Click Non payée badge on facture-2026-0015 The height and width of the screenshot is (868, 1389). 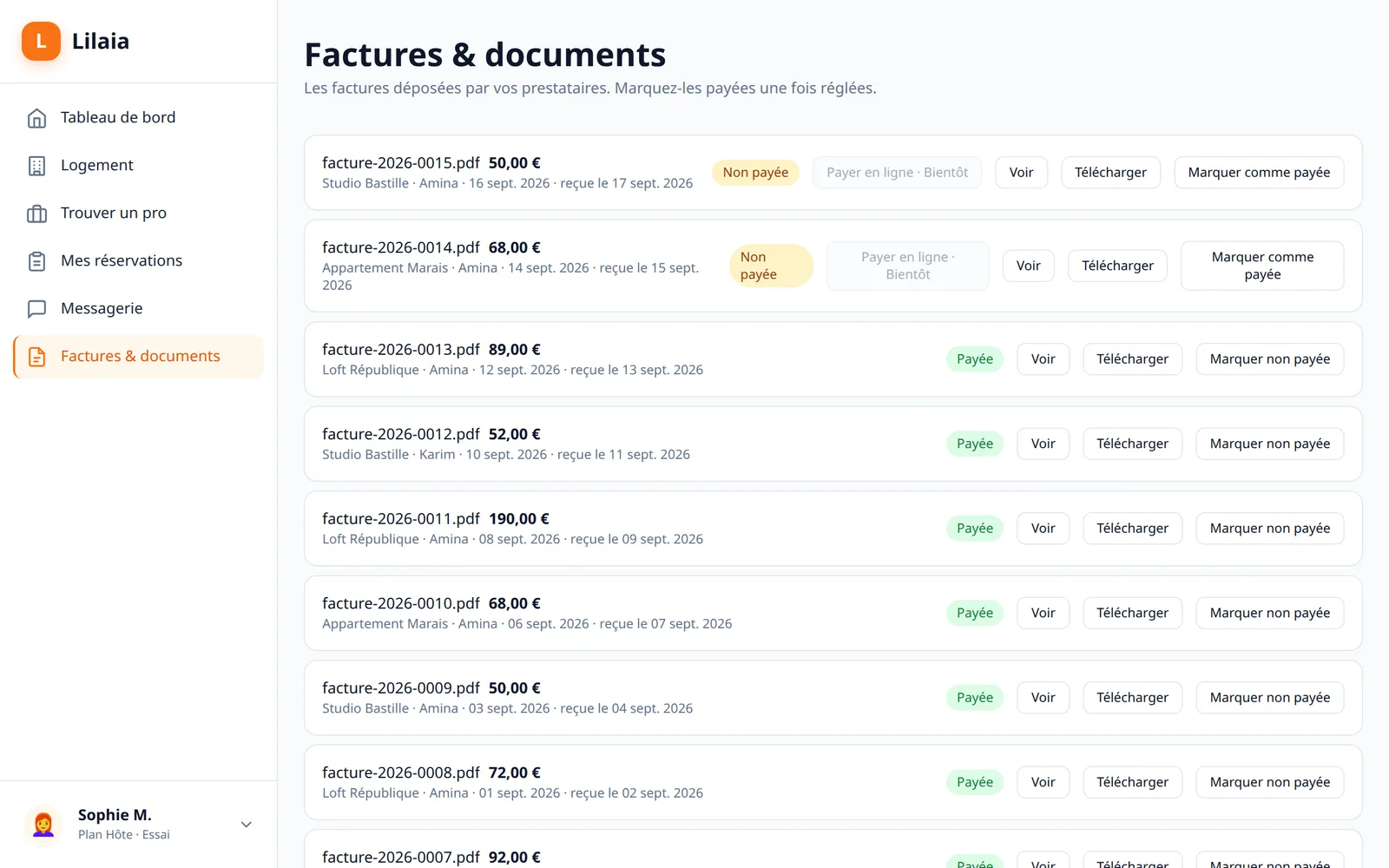pyautogui.click(x=755, y=173)
